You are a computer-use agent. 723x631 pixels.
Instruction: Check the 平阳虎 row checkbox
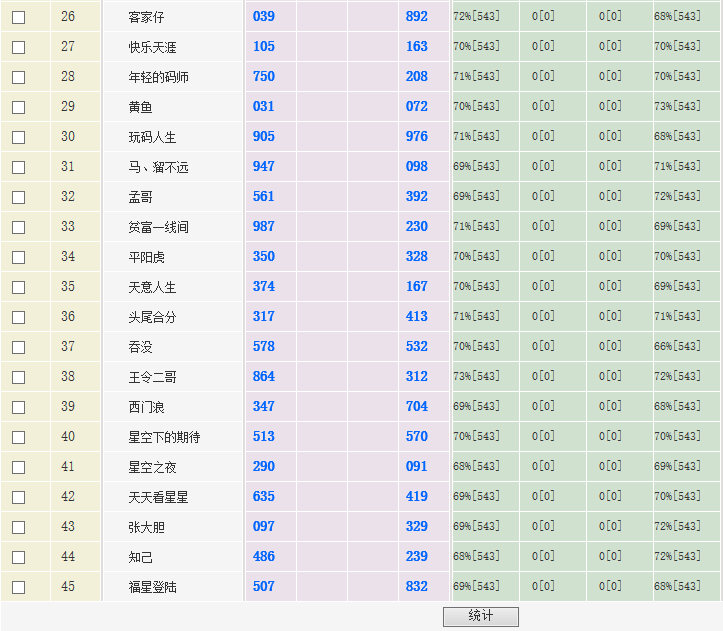pos(18,257)
